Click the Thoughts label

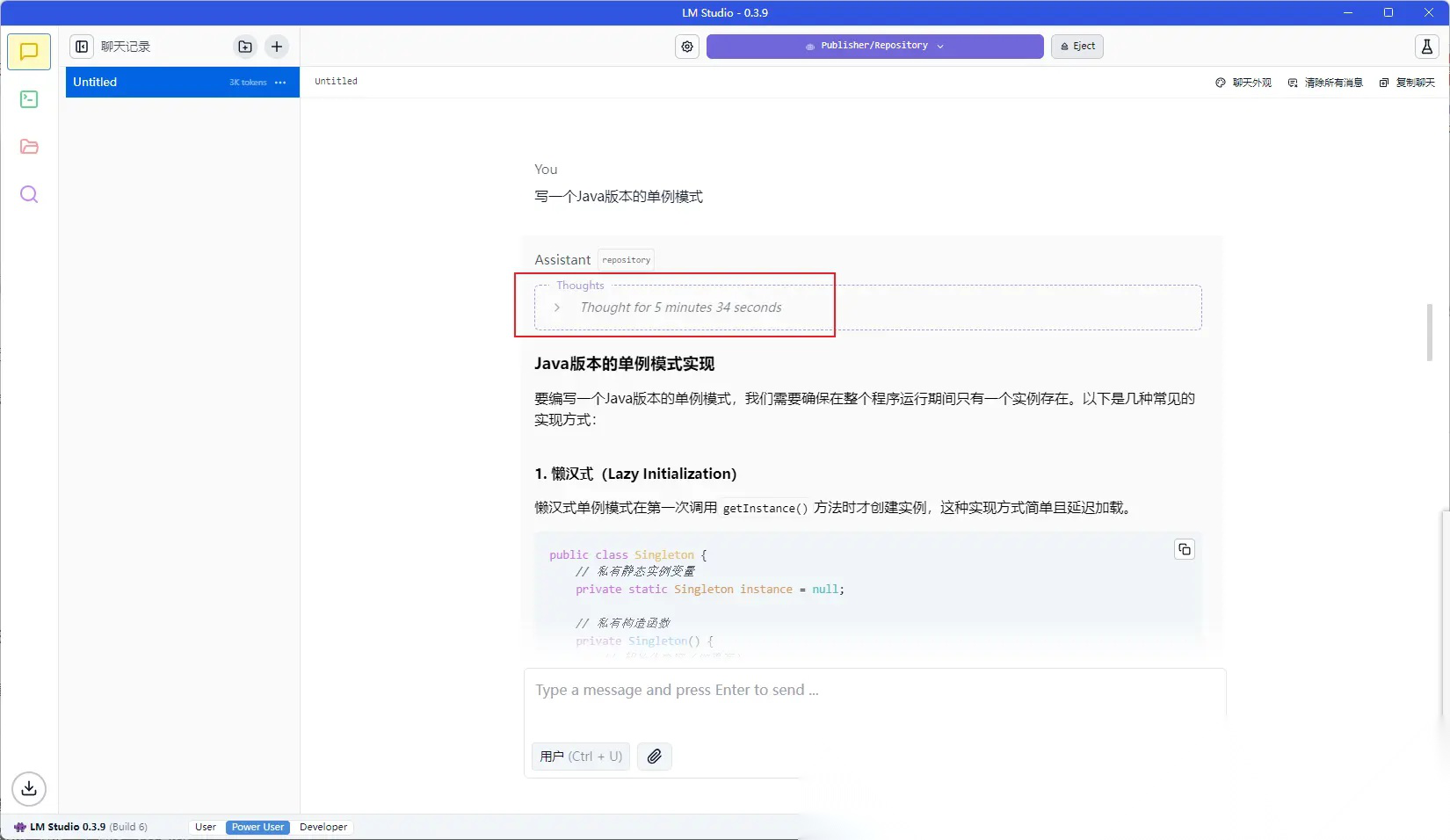(x=580, y=286)
